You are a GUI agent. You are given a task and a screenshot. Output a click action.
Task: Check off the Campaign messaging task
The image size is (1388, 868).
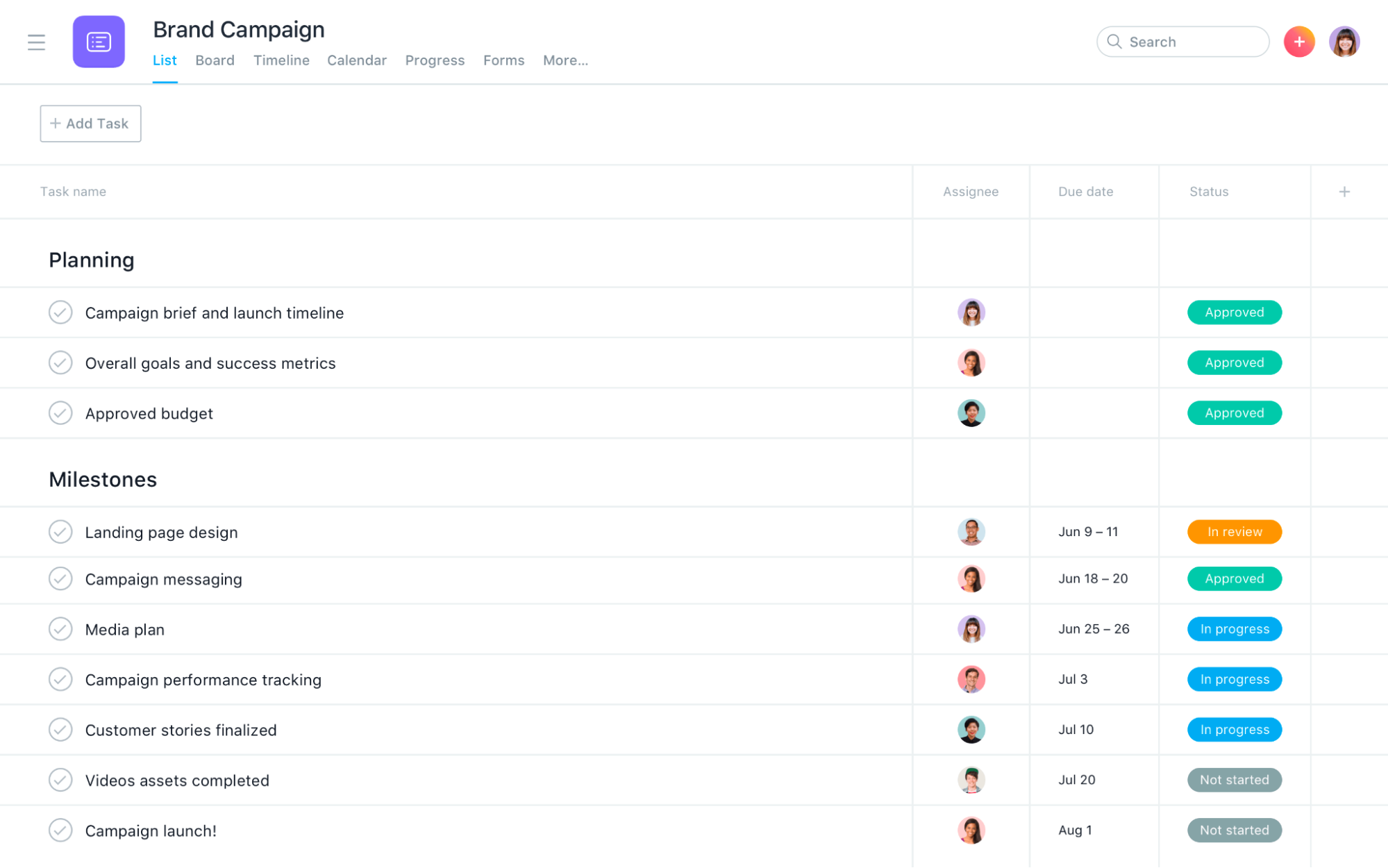point(60,579)
